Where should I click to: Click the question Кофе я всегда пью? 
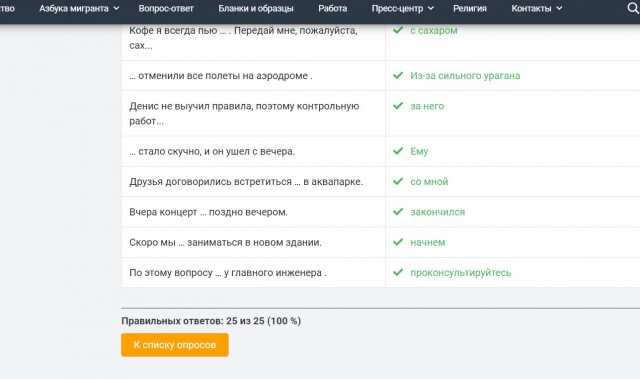click(243, 38)
